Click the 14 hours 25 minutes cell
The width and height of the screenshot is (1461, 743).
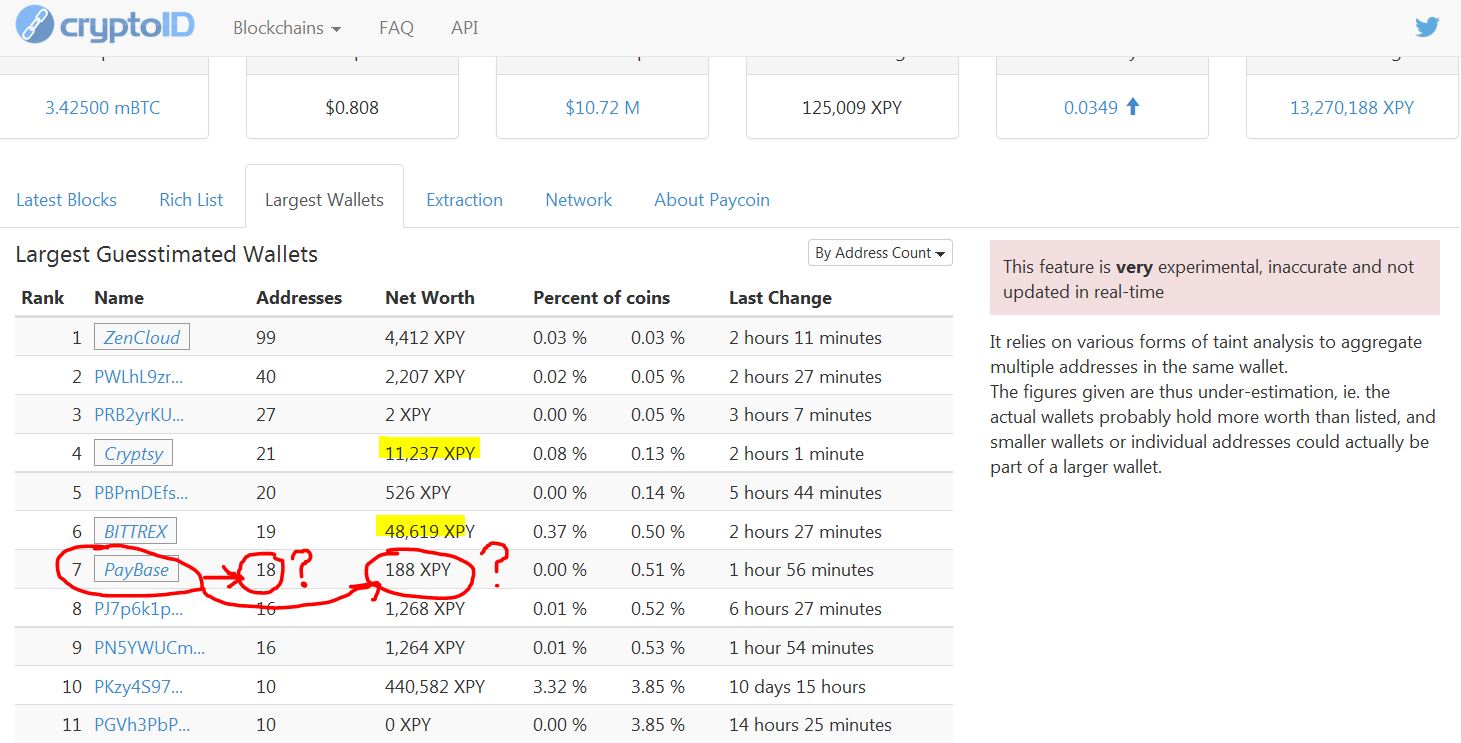click(810, 724)
